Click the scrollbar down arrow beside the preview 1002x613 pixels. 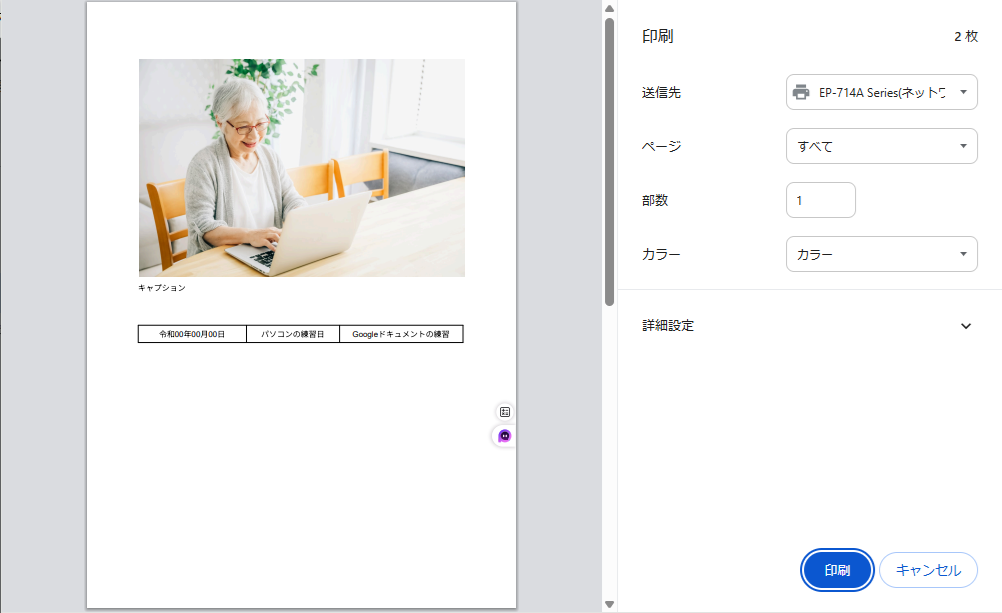[x=608, y=605]
